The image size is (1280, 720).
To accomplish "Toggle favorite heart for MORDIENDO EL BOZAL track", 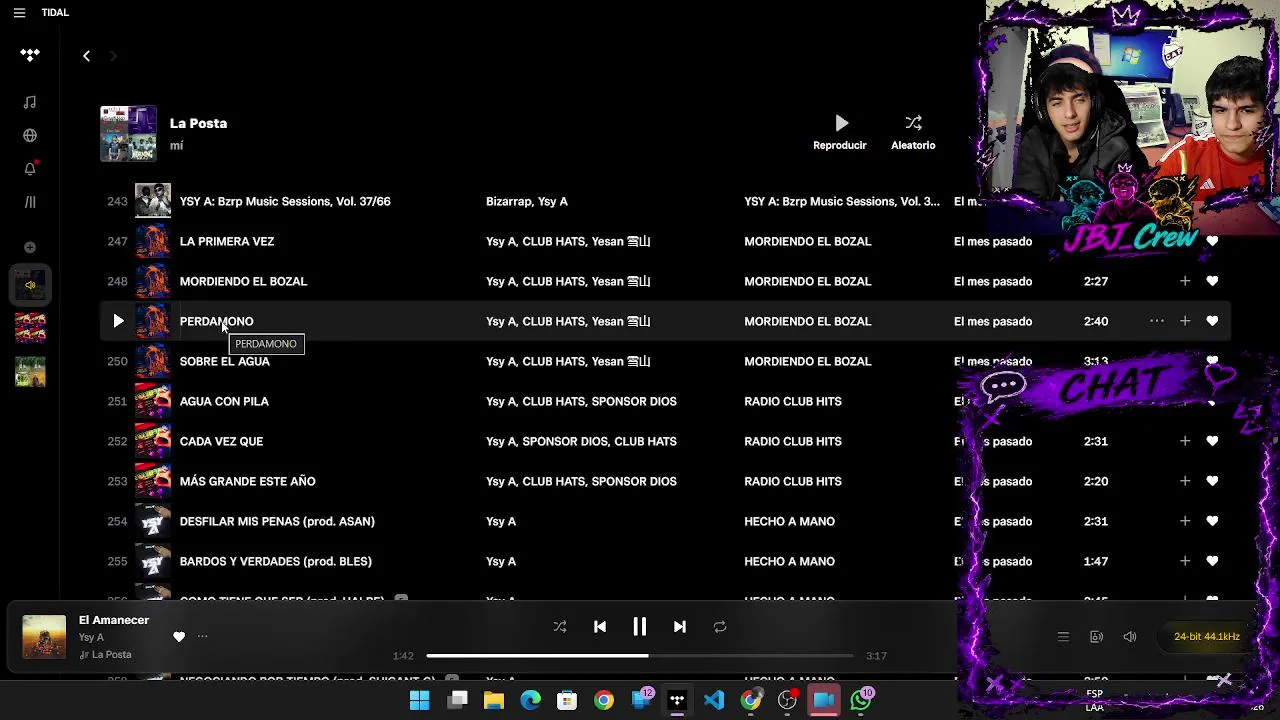I will pyautogui.click(x=1212, y=281).
